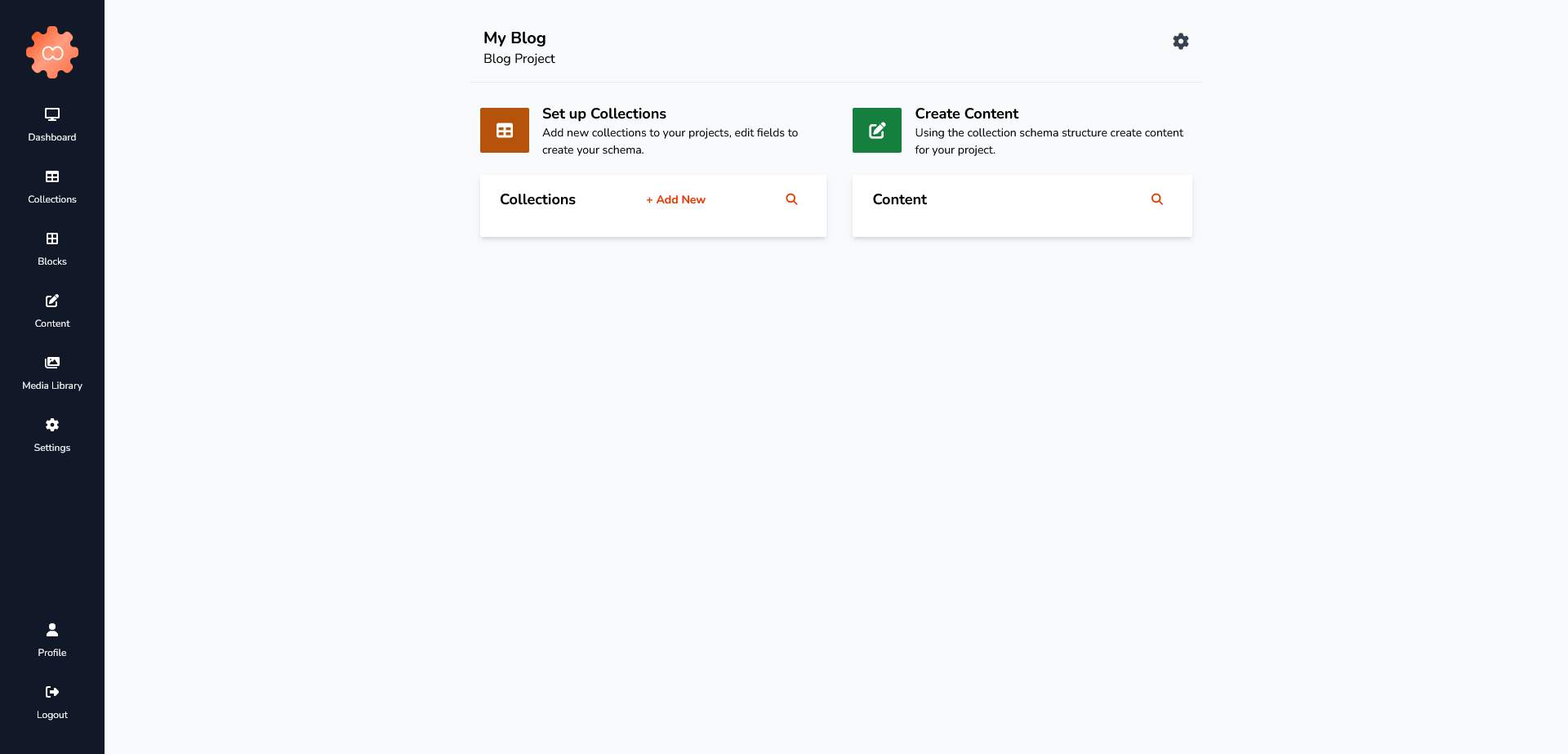Open the Content edit icon in sidebar
This screenshot has height=754, width=1568.
point(52,301)
